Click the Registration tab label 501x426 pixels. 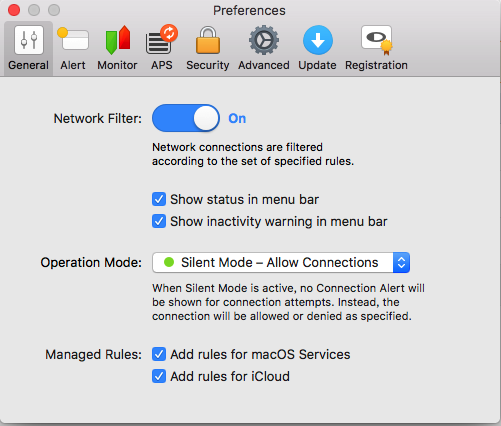[376, 65]
